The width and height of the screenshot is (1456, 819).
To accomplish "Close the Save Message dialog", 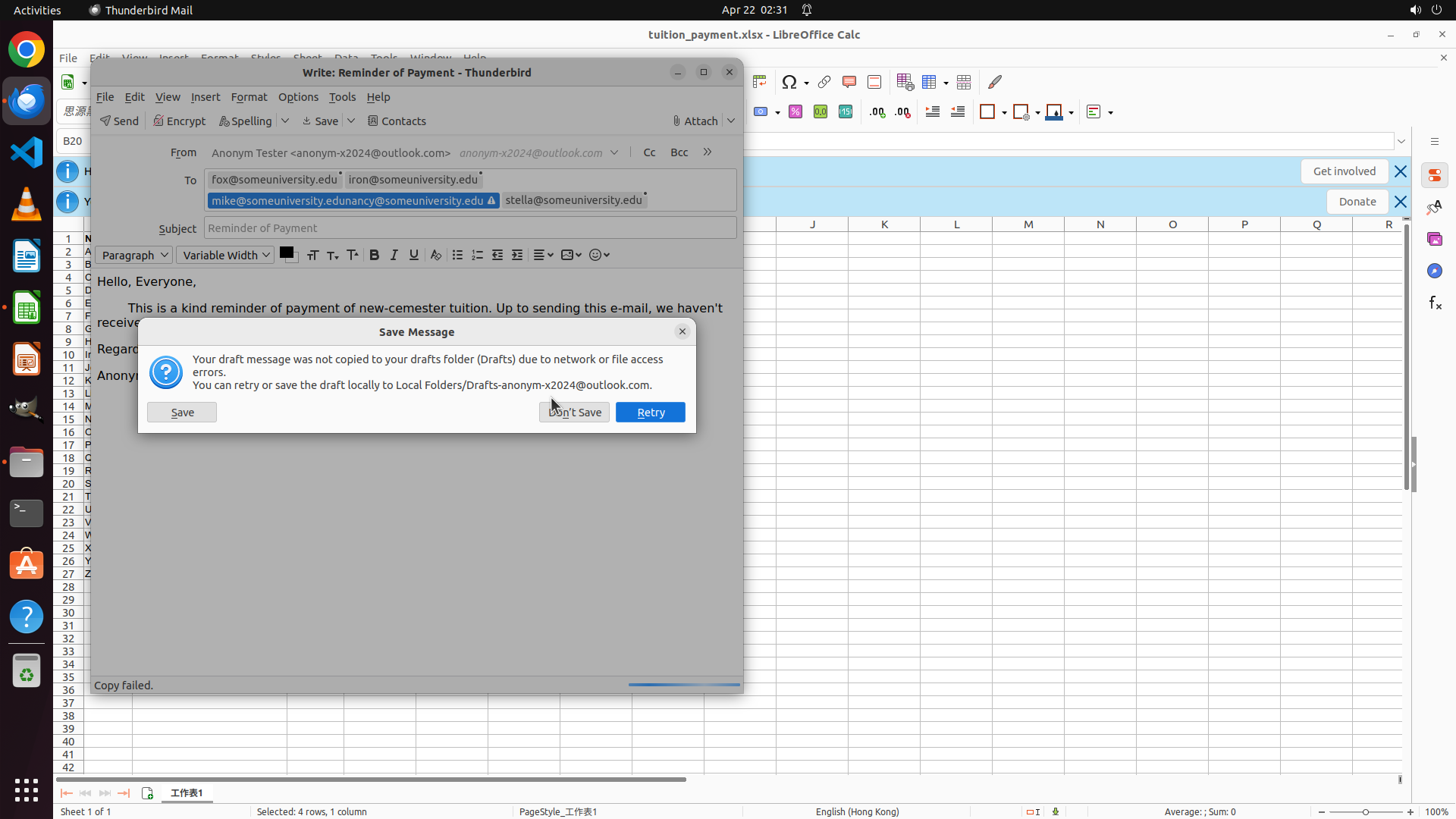I will [682, 331].
